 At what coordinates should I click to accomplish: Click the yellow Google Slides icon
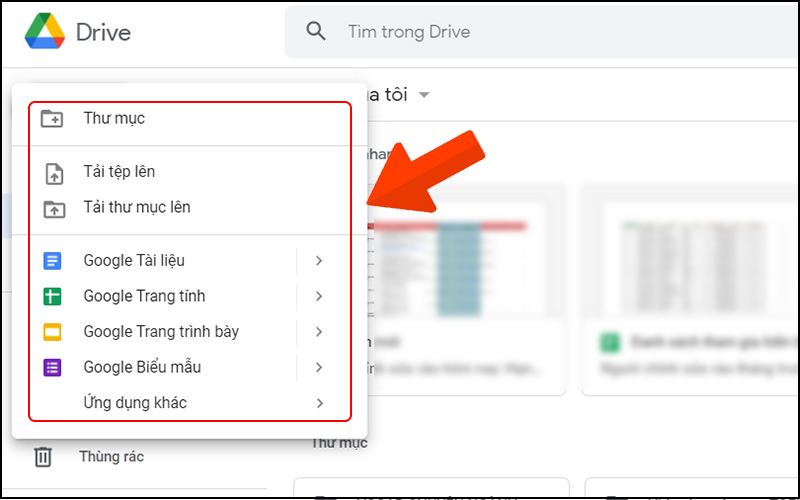[x=52, y=332]
